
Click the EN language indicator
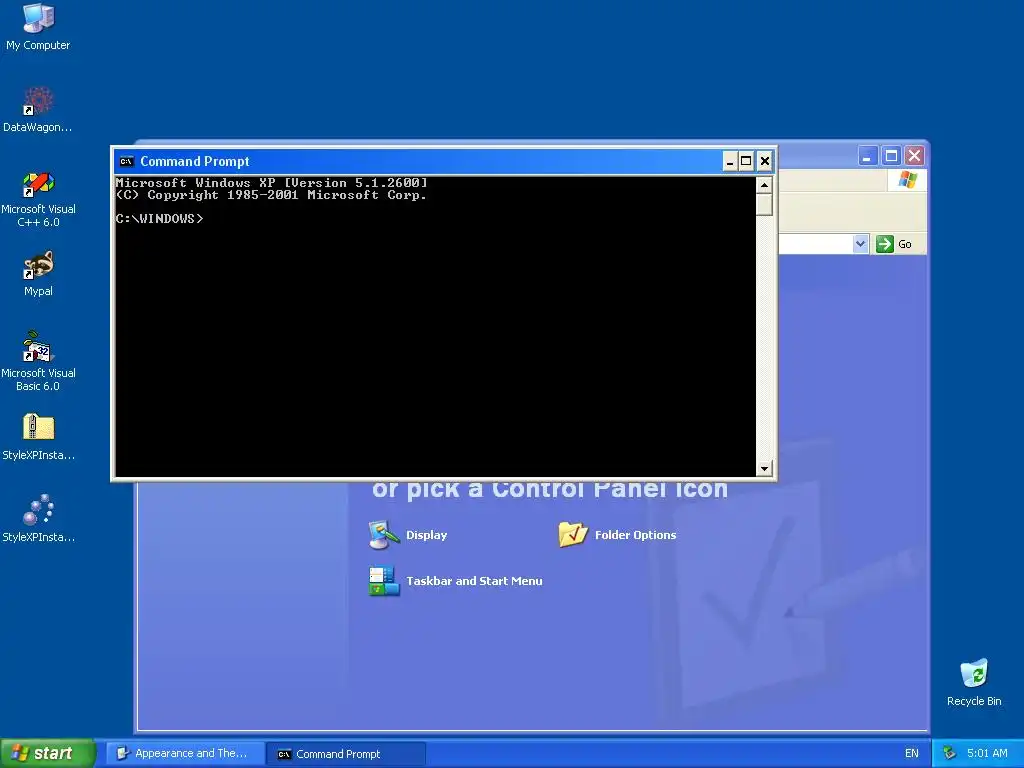[912, 753]
